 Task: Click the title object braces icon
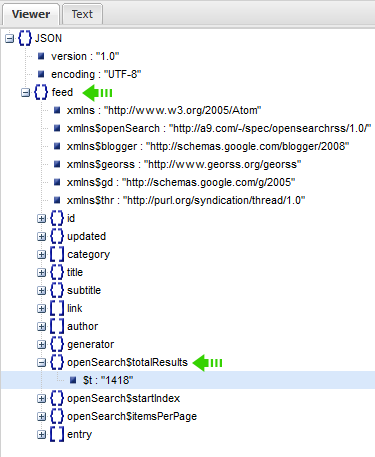pos(57,272)
